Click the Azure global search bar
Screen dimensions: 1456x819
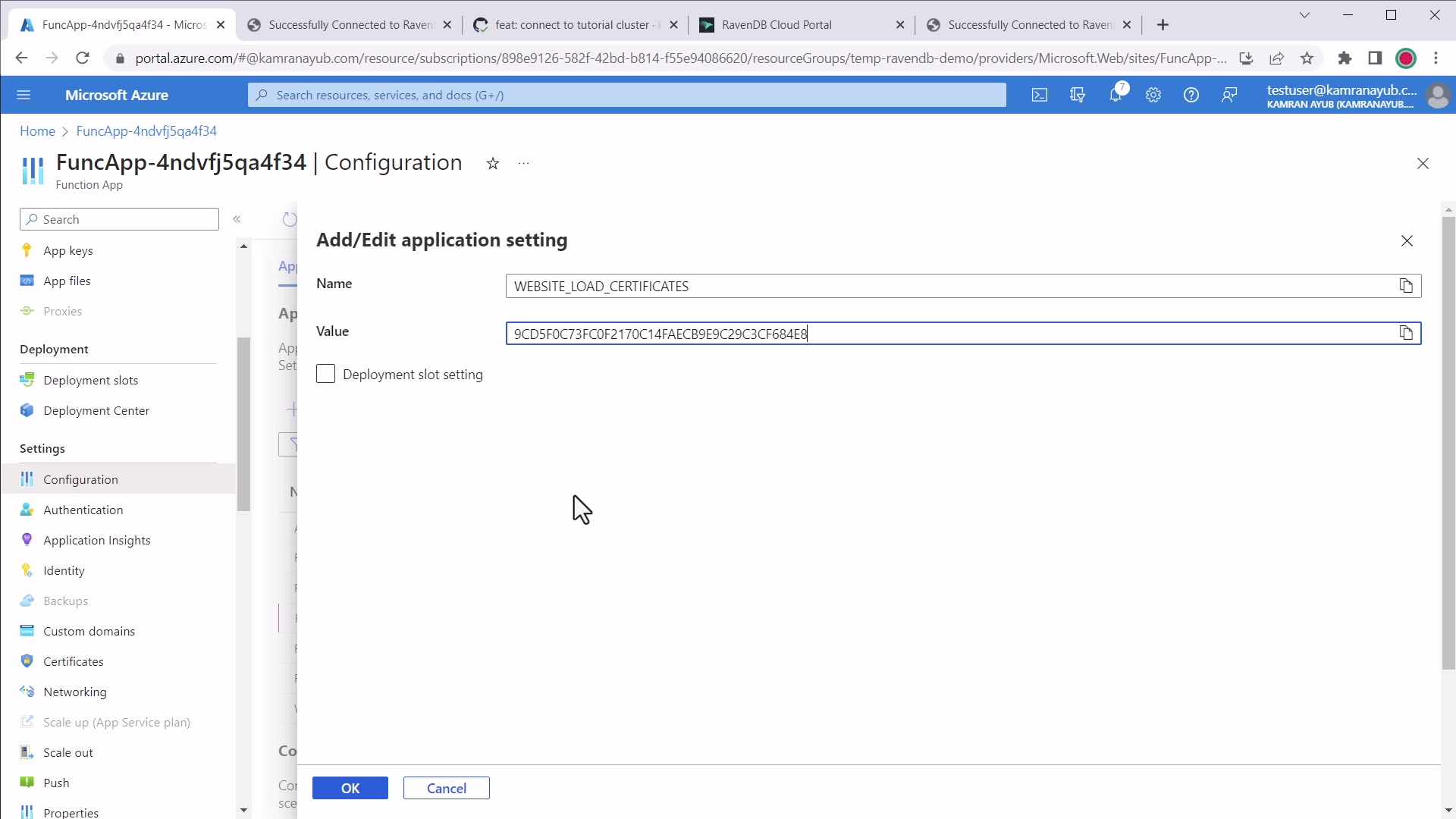(626, 95)
